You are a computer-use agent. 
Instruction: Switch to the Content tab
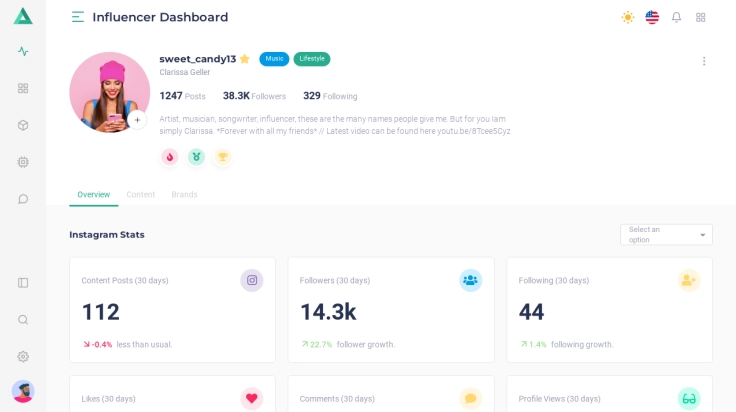tap(141, 194)
